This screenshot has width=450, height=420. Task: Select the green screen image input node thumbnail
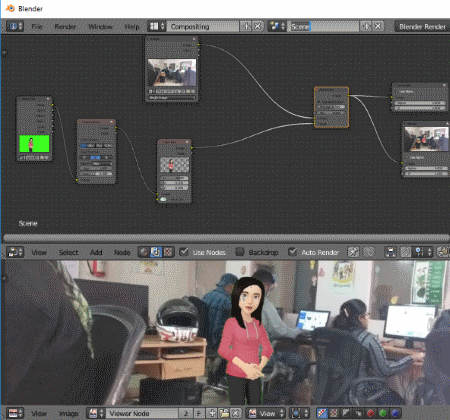pos(34,144)
